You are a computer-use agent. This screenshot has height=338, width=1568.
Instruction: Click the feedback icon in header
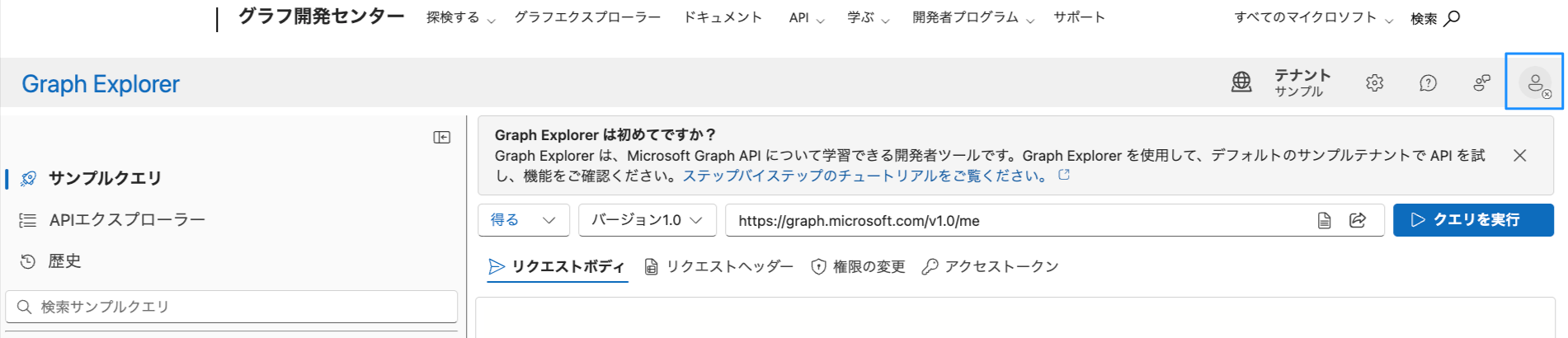1481,82
